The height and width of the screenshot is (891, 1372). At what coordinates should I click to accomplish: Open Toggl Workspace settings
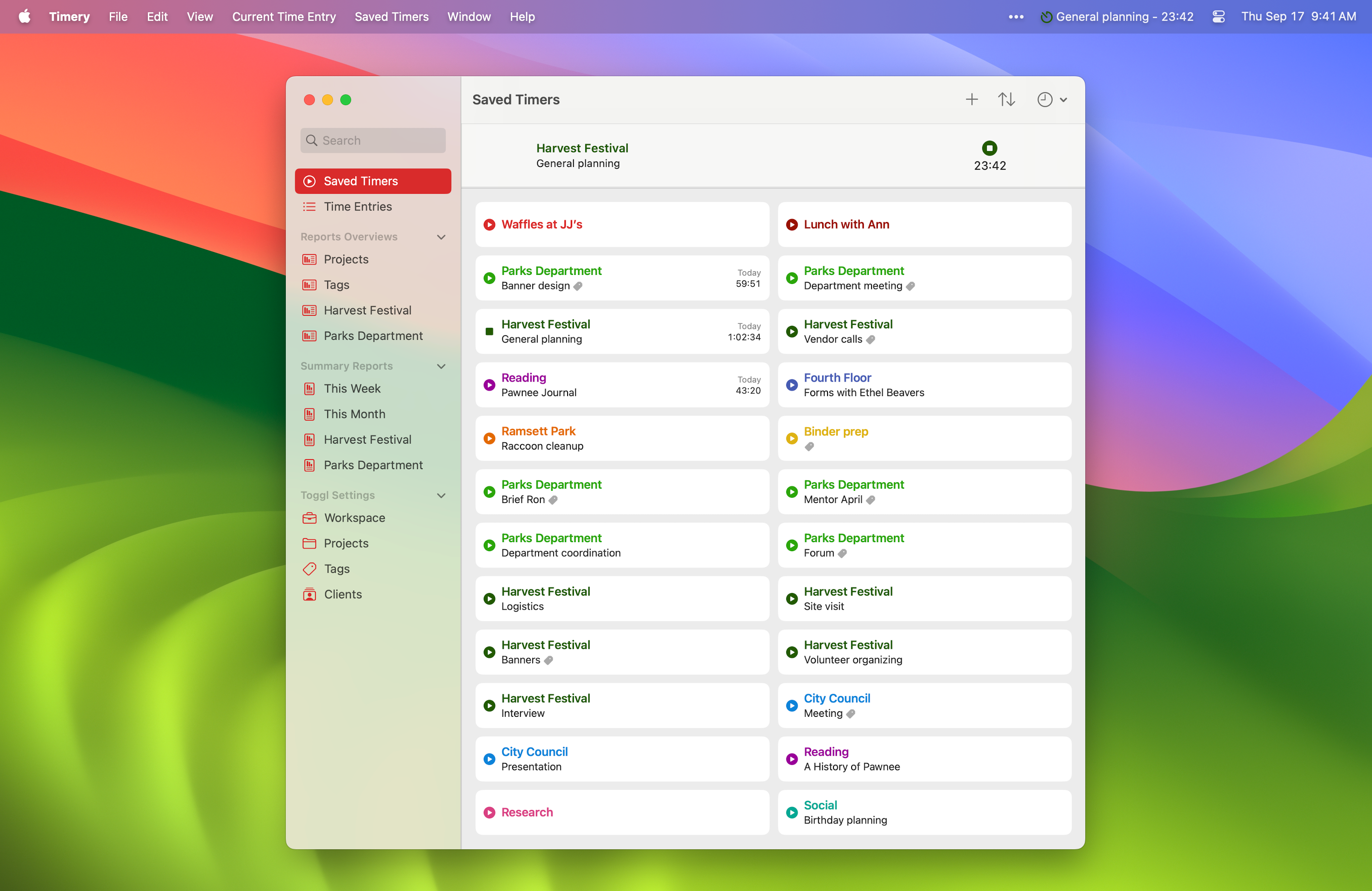[373, 518]
